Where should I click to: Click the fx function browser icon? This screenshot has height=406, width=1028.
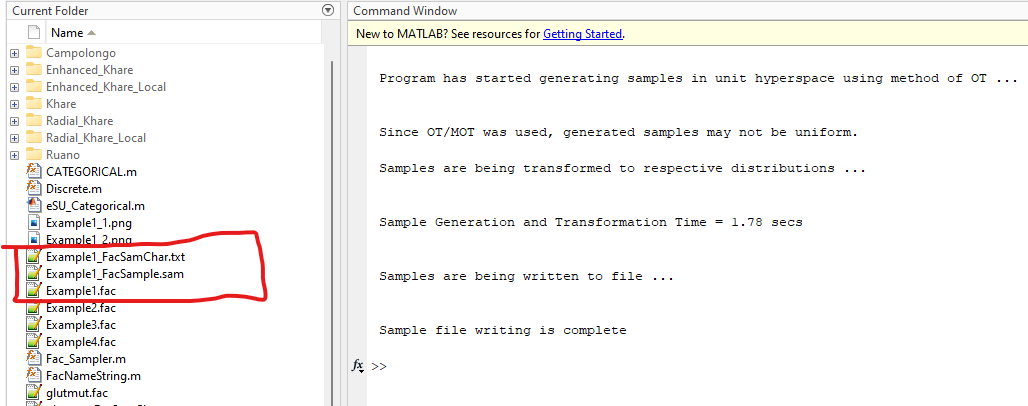point(357,366)
